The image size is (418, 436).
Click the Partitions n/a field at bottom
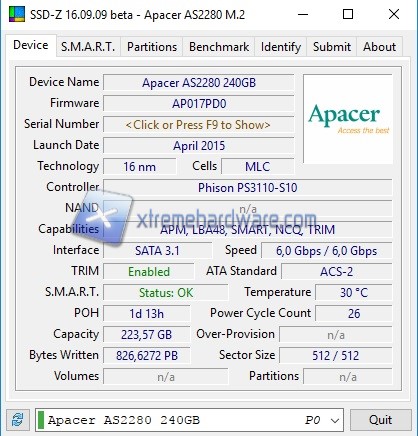348,377
